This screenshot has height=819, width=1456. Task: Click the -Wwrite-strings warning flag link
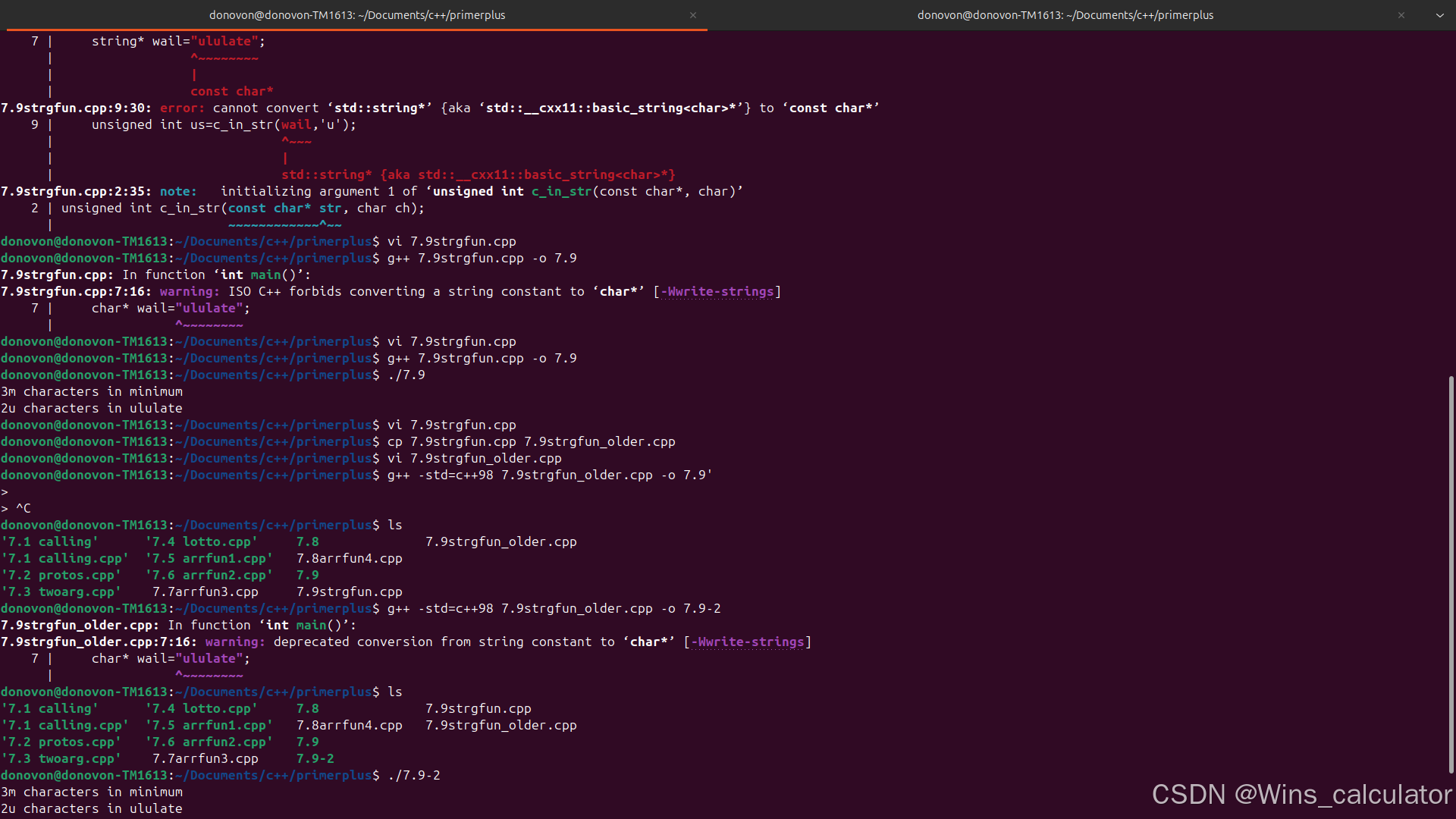point(717,291)
